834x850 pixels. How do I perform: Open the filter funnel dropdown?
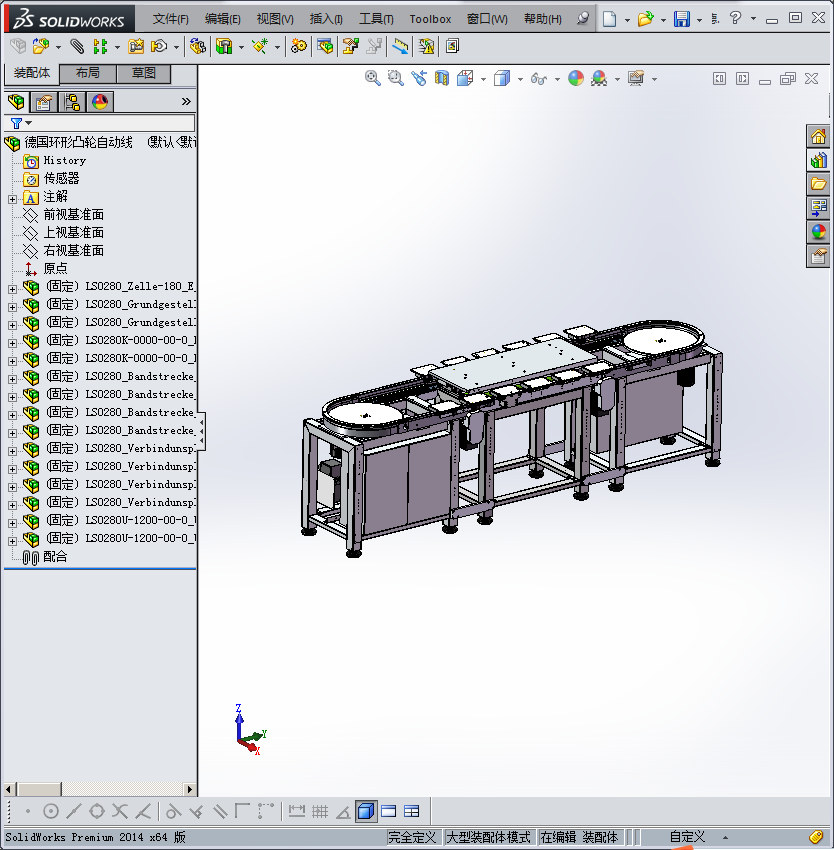point(20,123)
